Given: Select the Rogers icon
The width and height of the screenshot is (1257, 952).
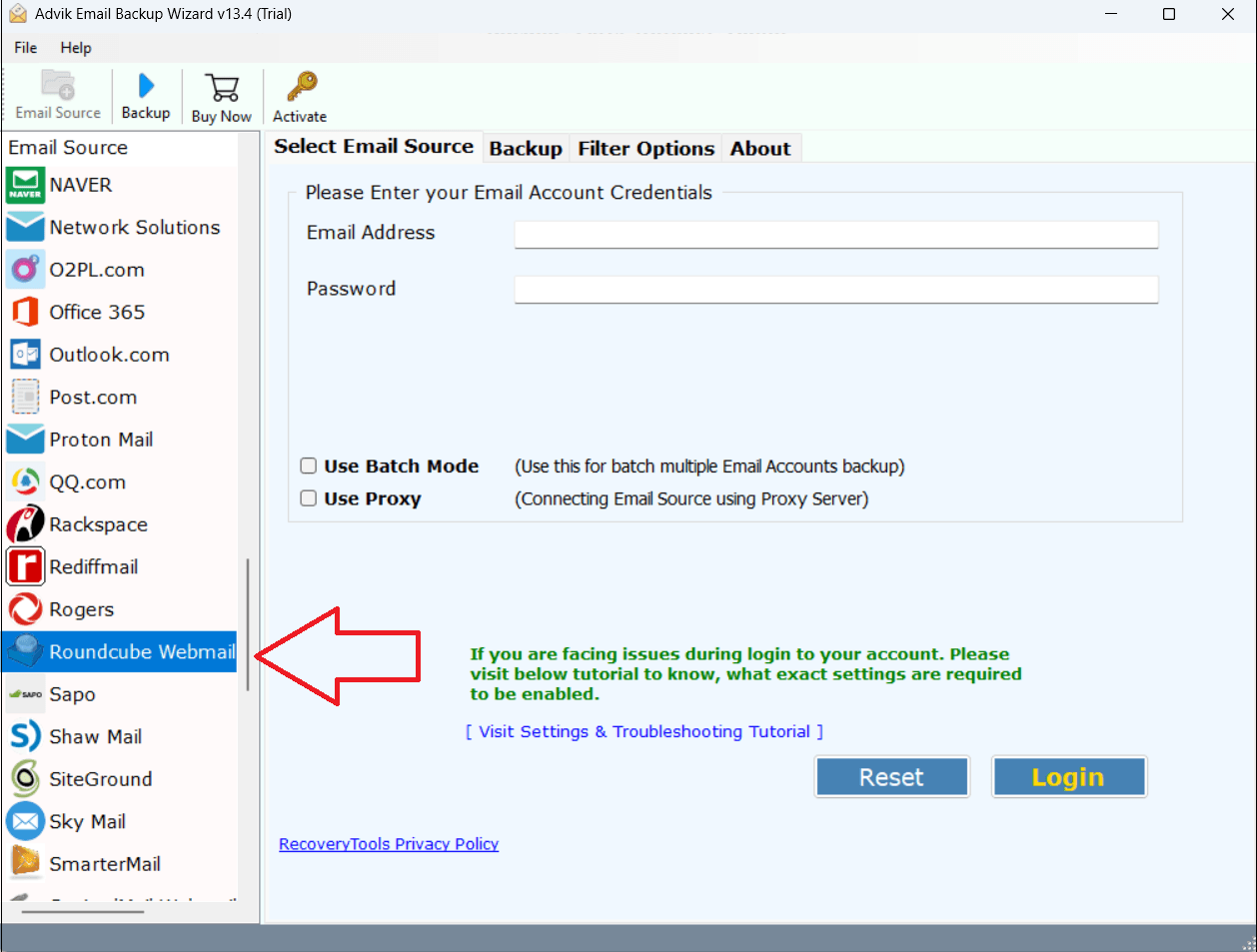Looking at the screenshot, I should (x=25, y=609).
